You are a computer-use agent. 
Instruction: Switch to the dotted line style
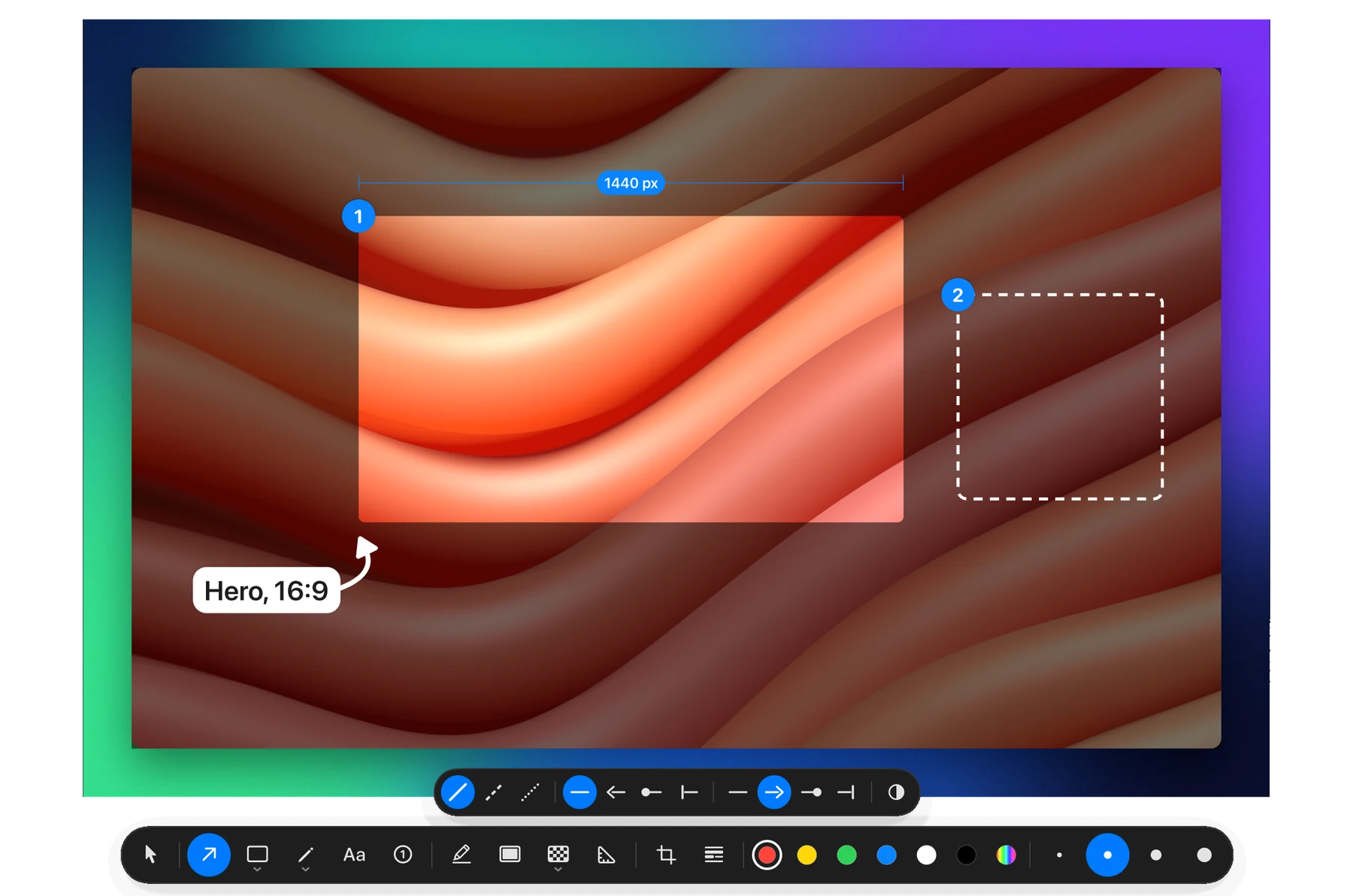tap(530, 792)
